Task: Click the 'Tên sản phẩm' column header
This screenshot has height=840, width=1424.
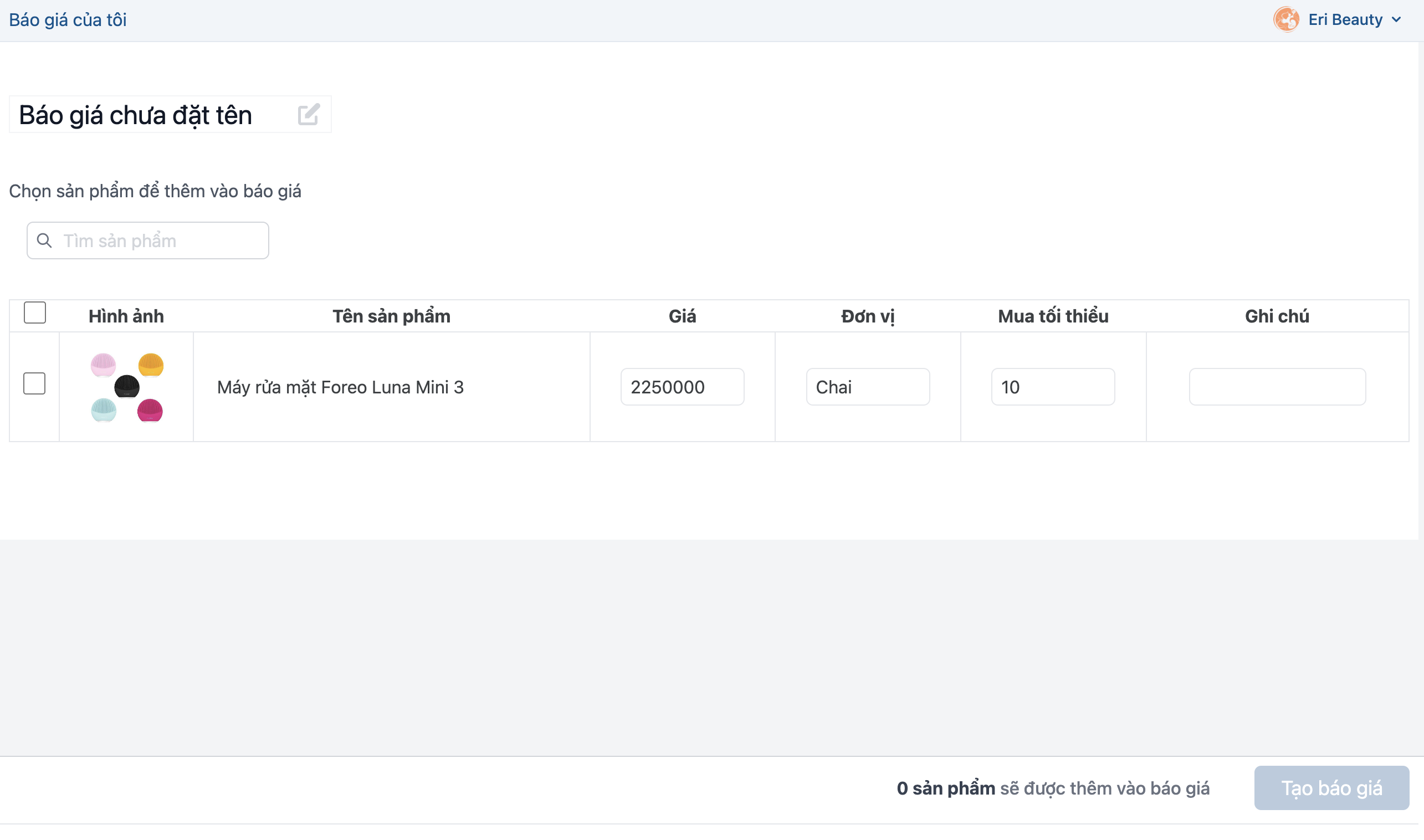Action: 391,316
